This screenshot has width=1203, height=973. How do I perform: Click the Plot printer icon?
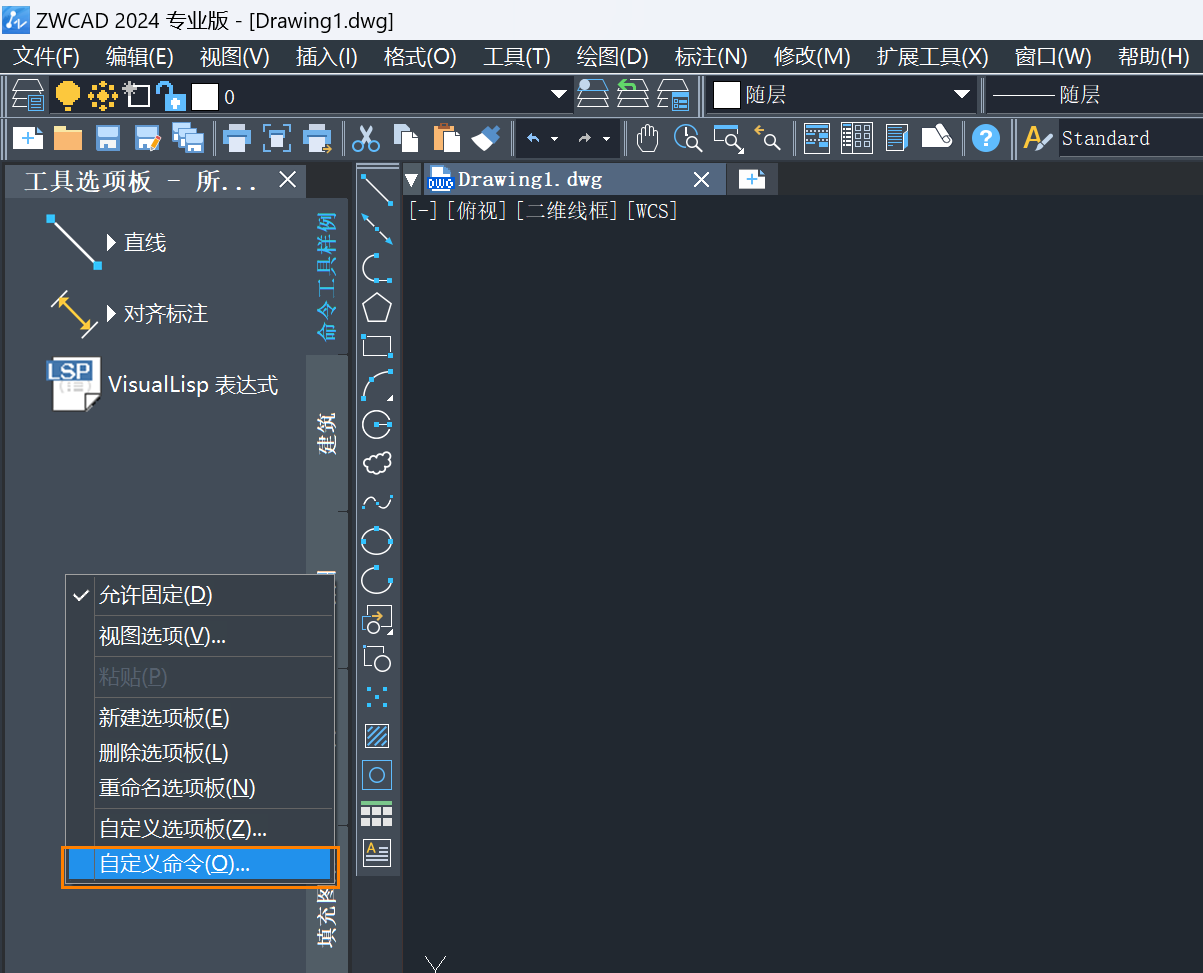pyautogui.click(x=236, y=138)
